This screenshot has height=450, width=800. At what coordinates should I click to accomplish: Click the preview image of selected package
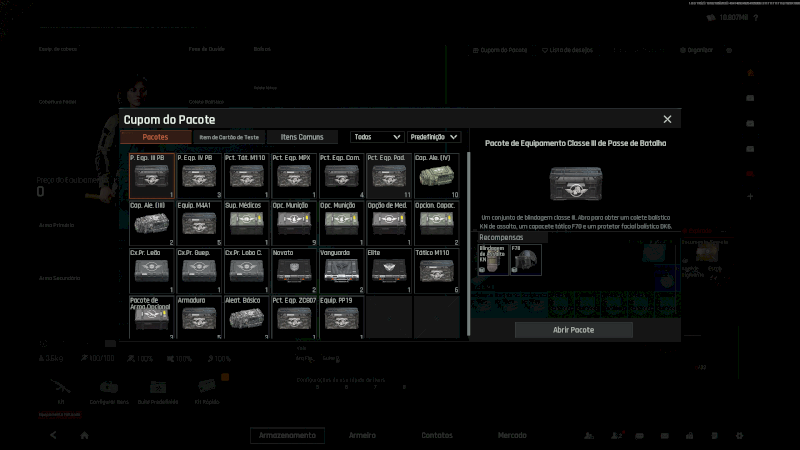[576, 184]
